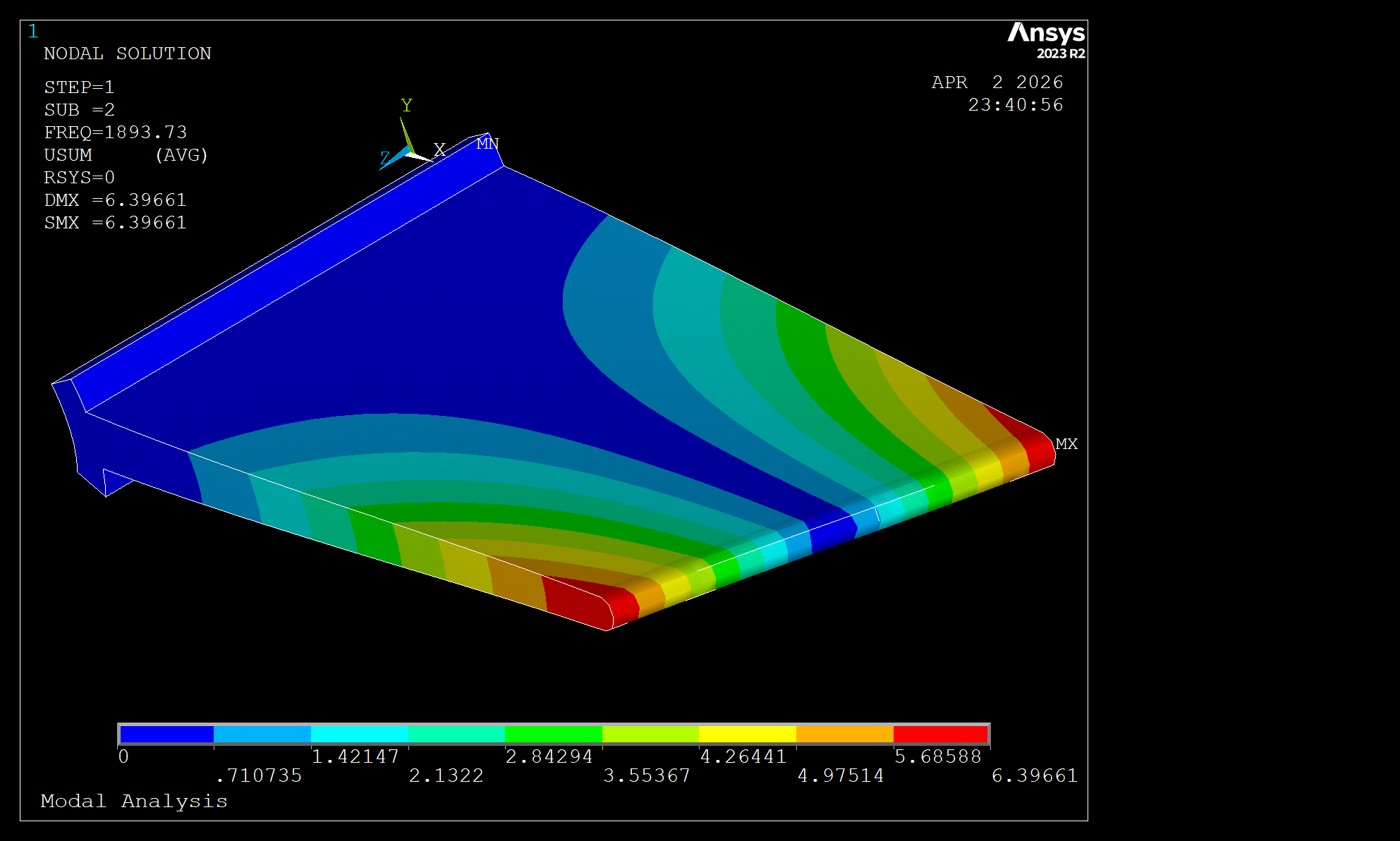1400x841 pixels.
Task: Click the window number 1 indicator
Action: 33,31
